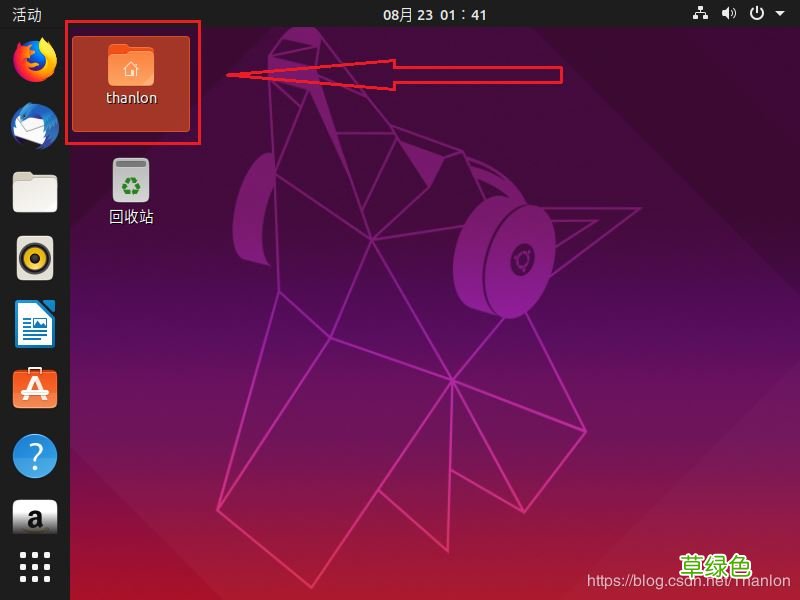Open the Help application icon

(35, 456)
